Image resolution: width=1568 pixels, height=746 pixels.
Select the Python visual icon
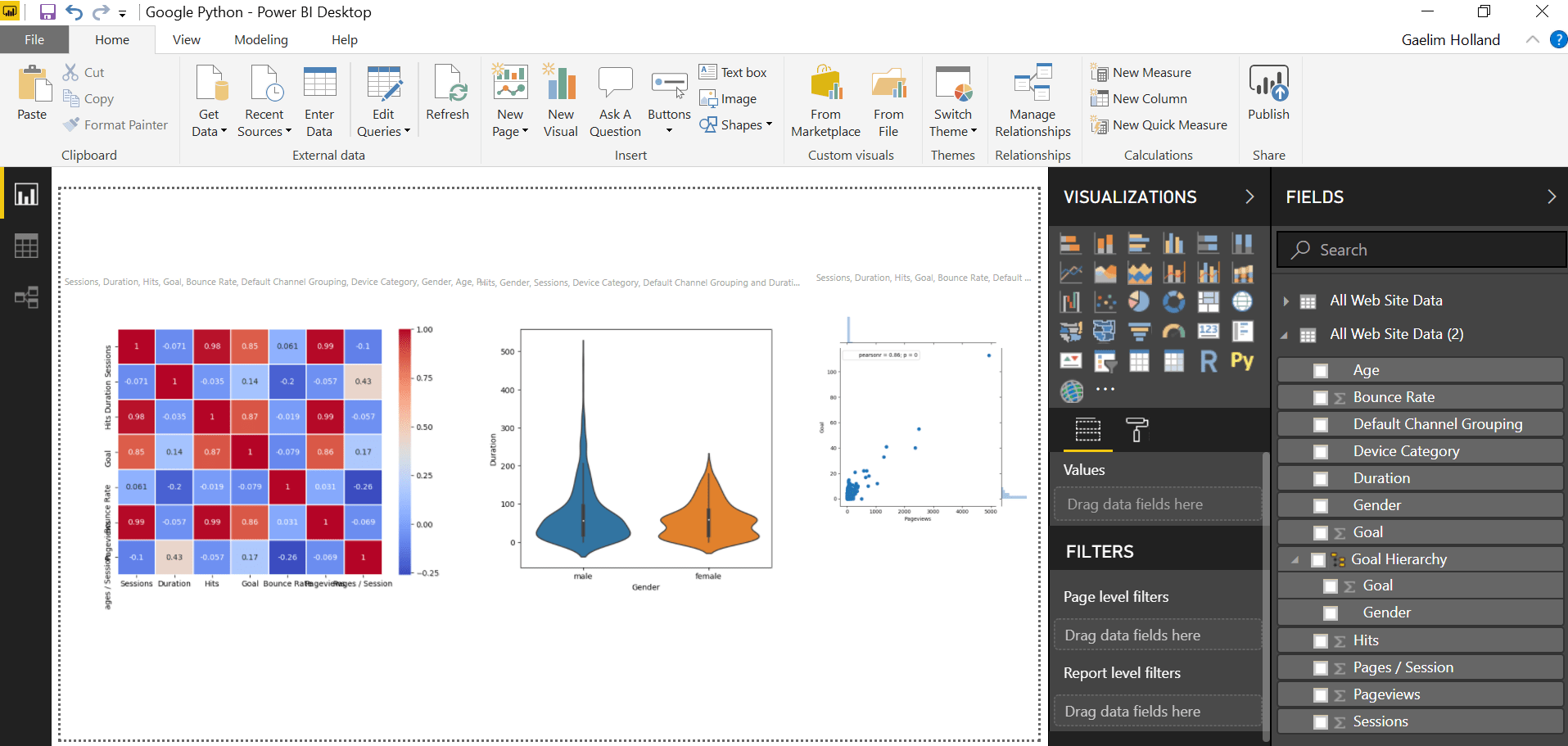point(1242,360)
